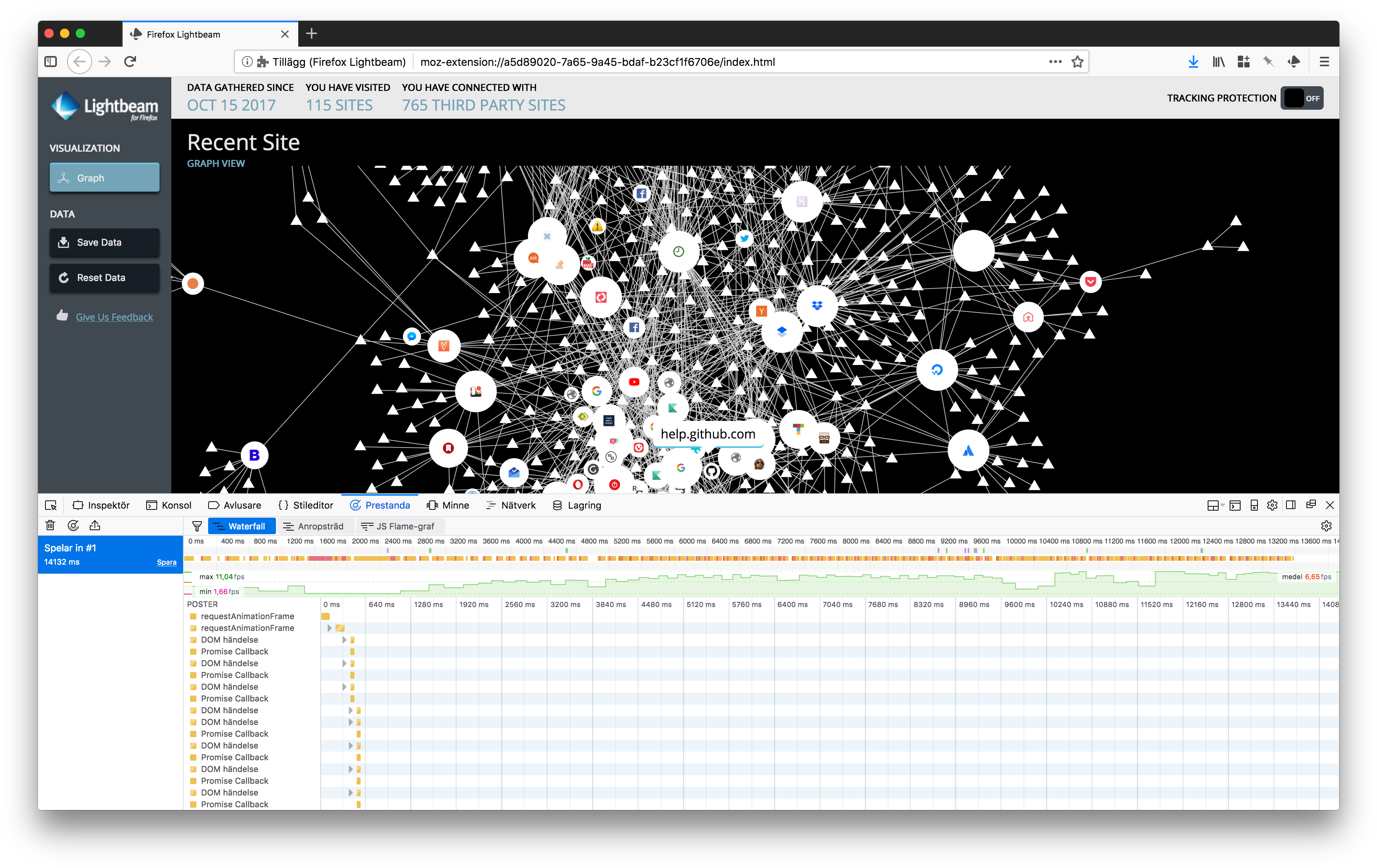Open the devtools toolbox settings gear
Viewport: 1377px width, 868px height.
pyautogui.click(x=1272, y=505)
